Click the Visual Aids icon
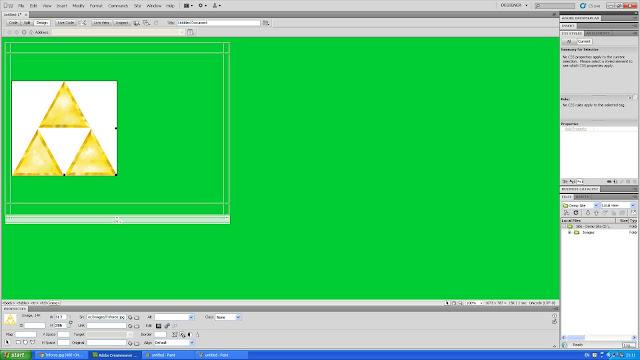This screenshot has width=640, height=360. tap(147, 23)
